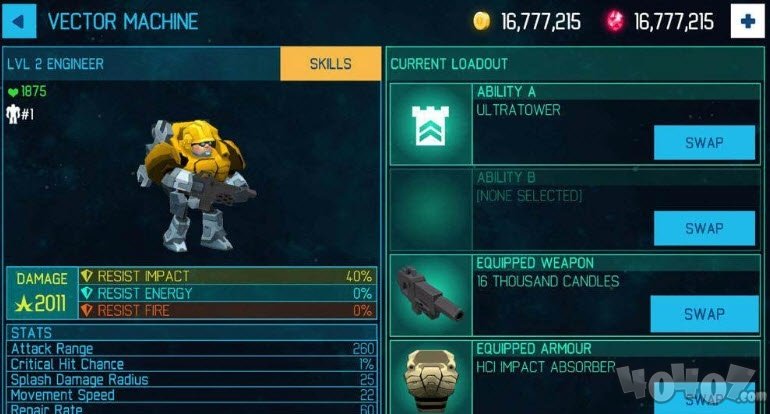Swap the equipped weapon
The height and width of the screenshot is (414, 770).
[704, 314]
